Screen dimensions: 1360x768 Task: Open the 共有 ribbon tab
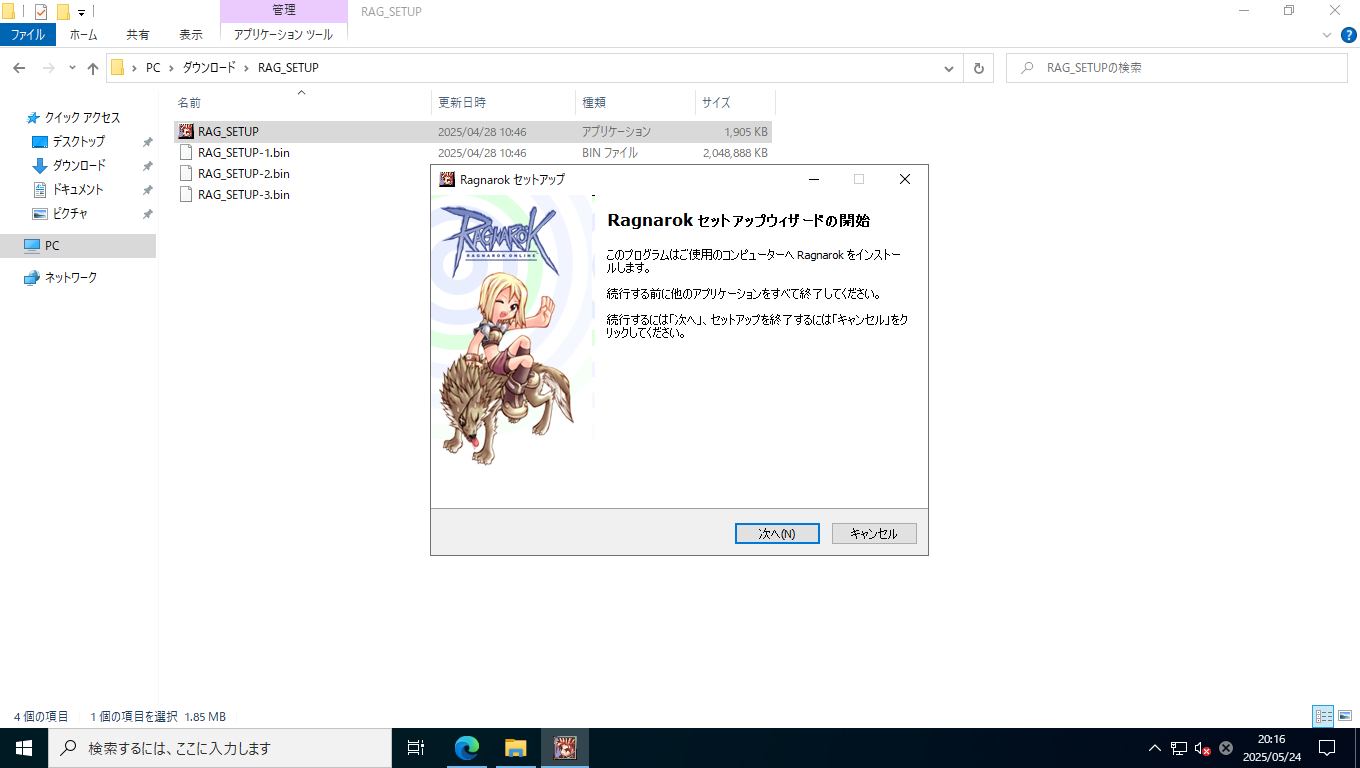click(138, 34)
